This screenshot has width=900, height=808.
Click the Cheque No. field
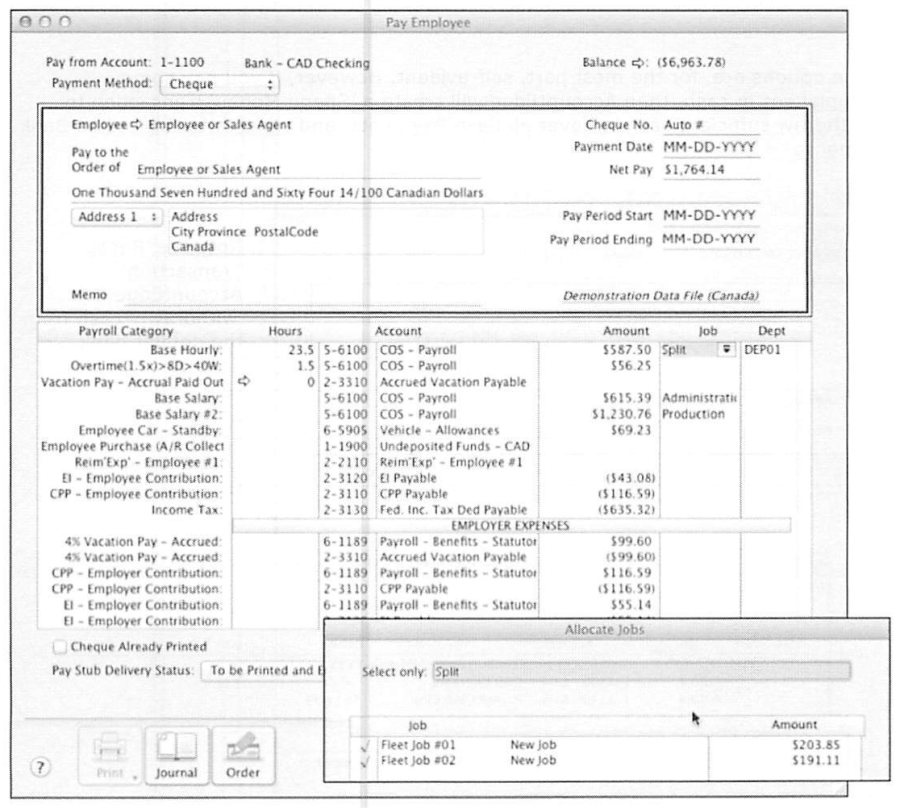click(x=711, y=125)
